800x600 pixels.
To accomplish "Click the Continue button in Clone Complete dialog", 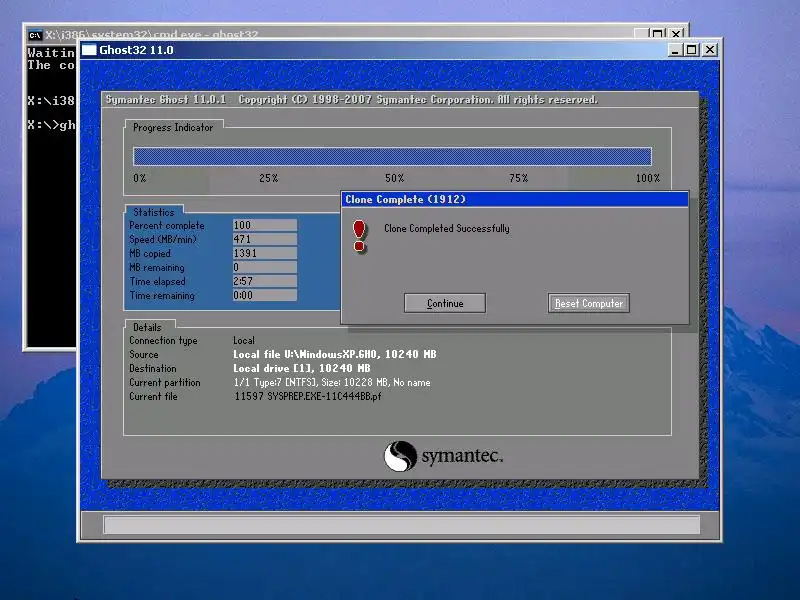I will pyautogui.click(x=444, y=303).
